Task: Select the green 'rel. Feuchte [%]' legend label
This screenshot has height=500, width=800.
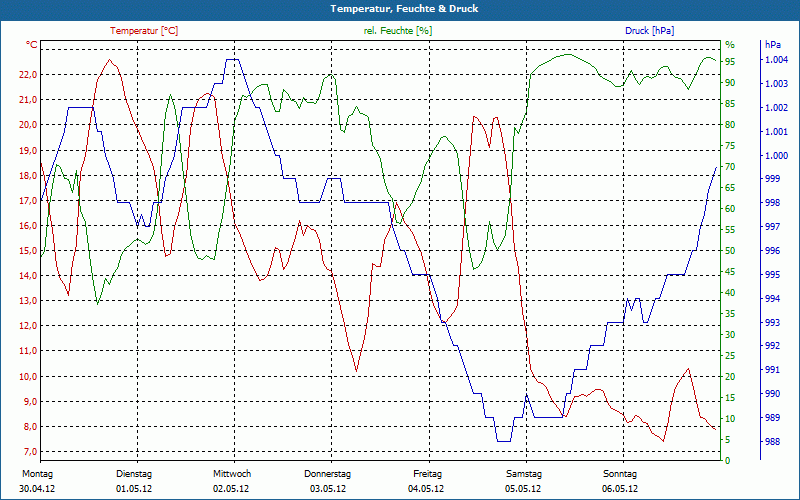Action: [x=397, y=31]
